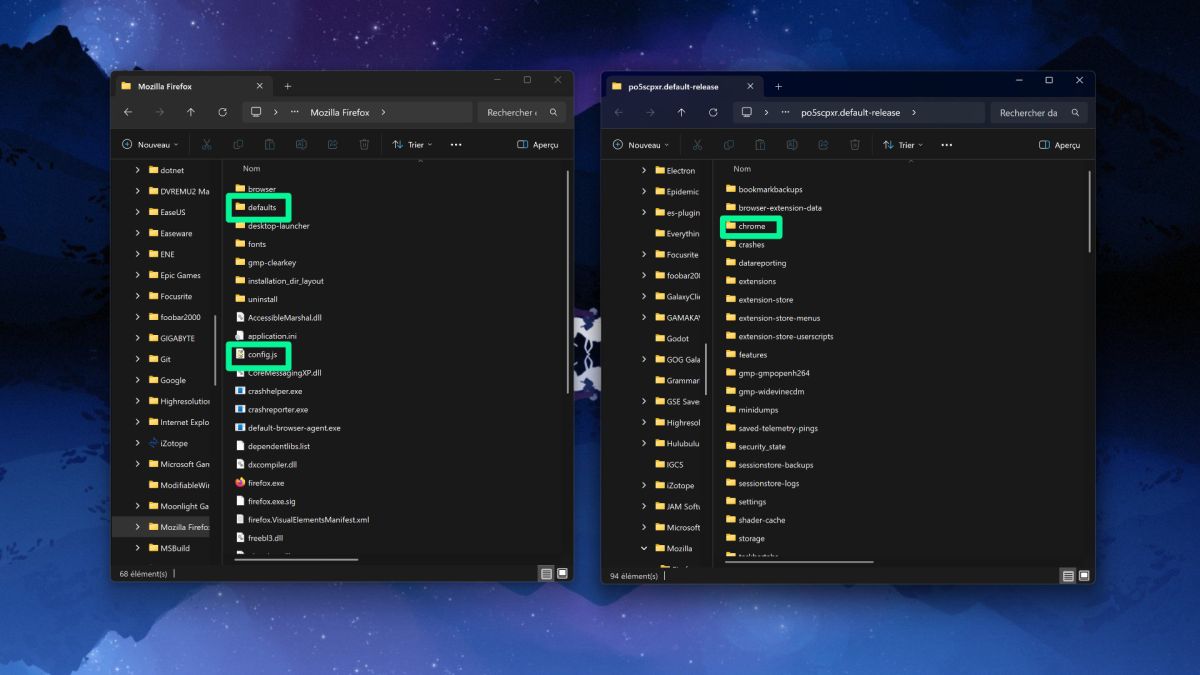The height and width of the screenshot is (675, 1200).
Task: Click Share icon in Mozilla Firefox window toolbar
Action: [x=333, y=145]
